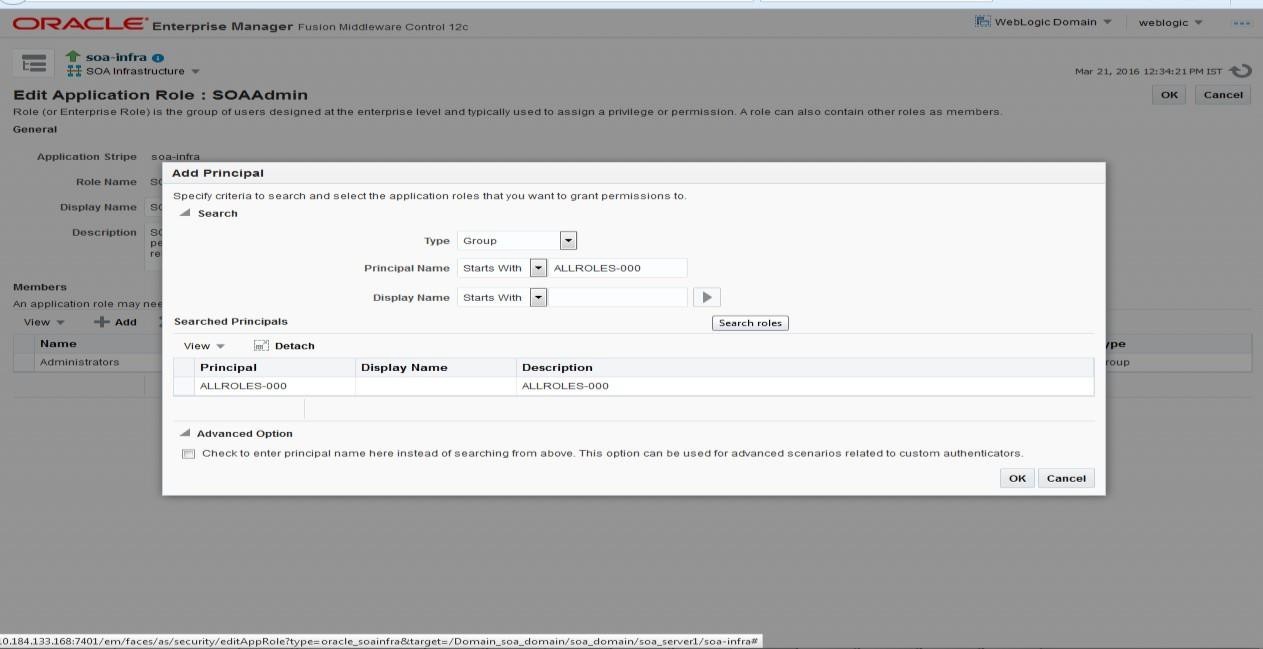Viewport: 1263px width, 649px height.
Task: Sort by the Description column header
Action: click(805, 367)
